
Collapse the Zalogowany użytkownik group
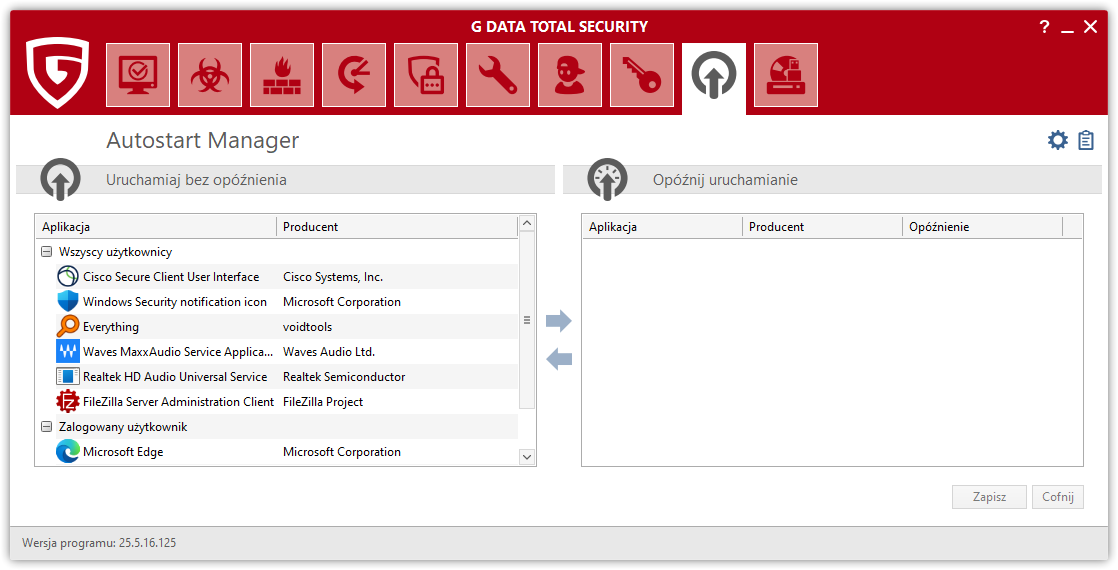click(x=46, y=427)
